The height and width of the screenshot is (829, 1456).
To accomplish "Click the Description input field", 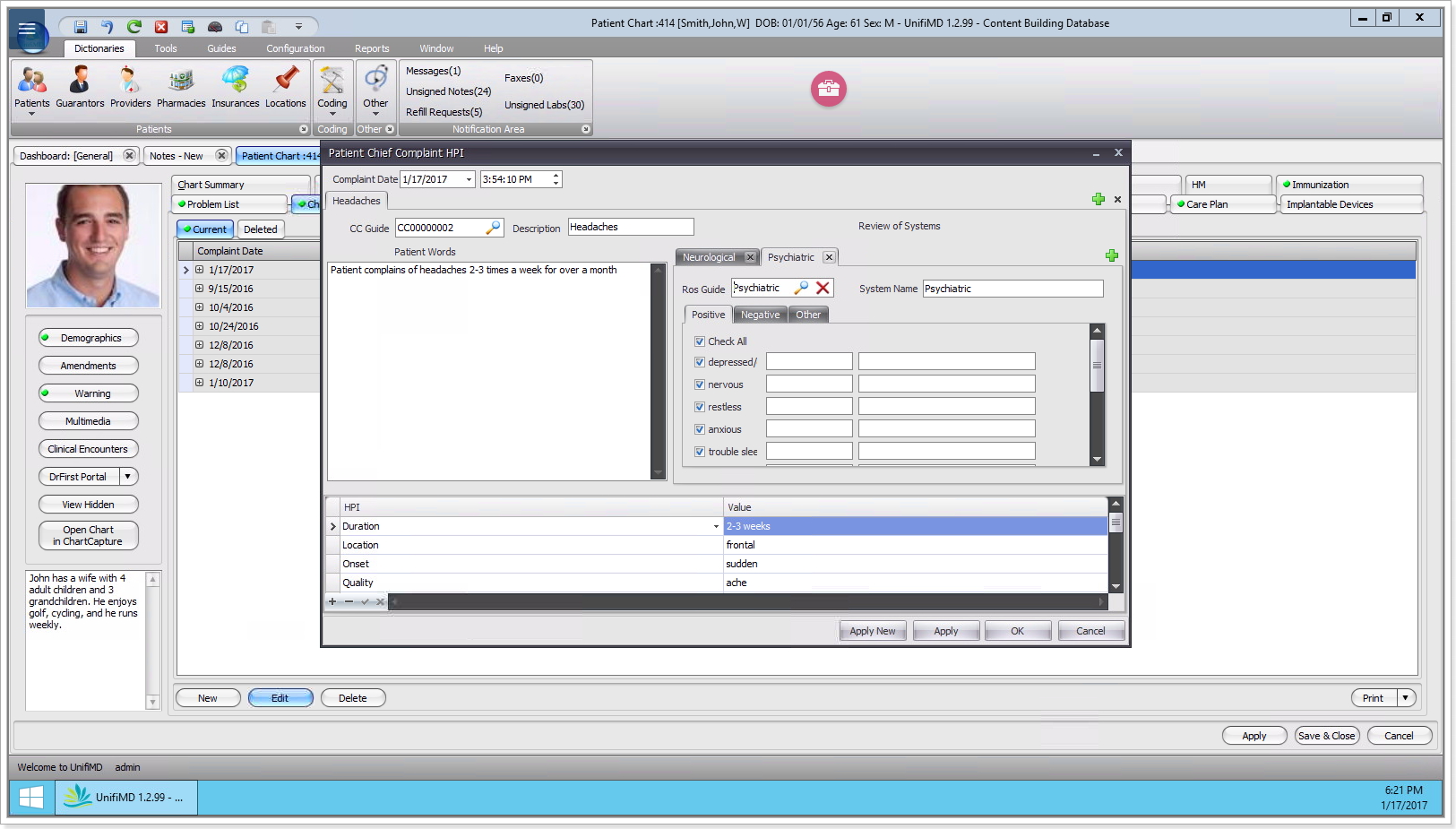I will coord(631,228).
